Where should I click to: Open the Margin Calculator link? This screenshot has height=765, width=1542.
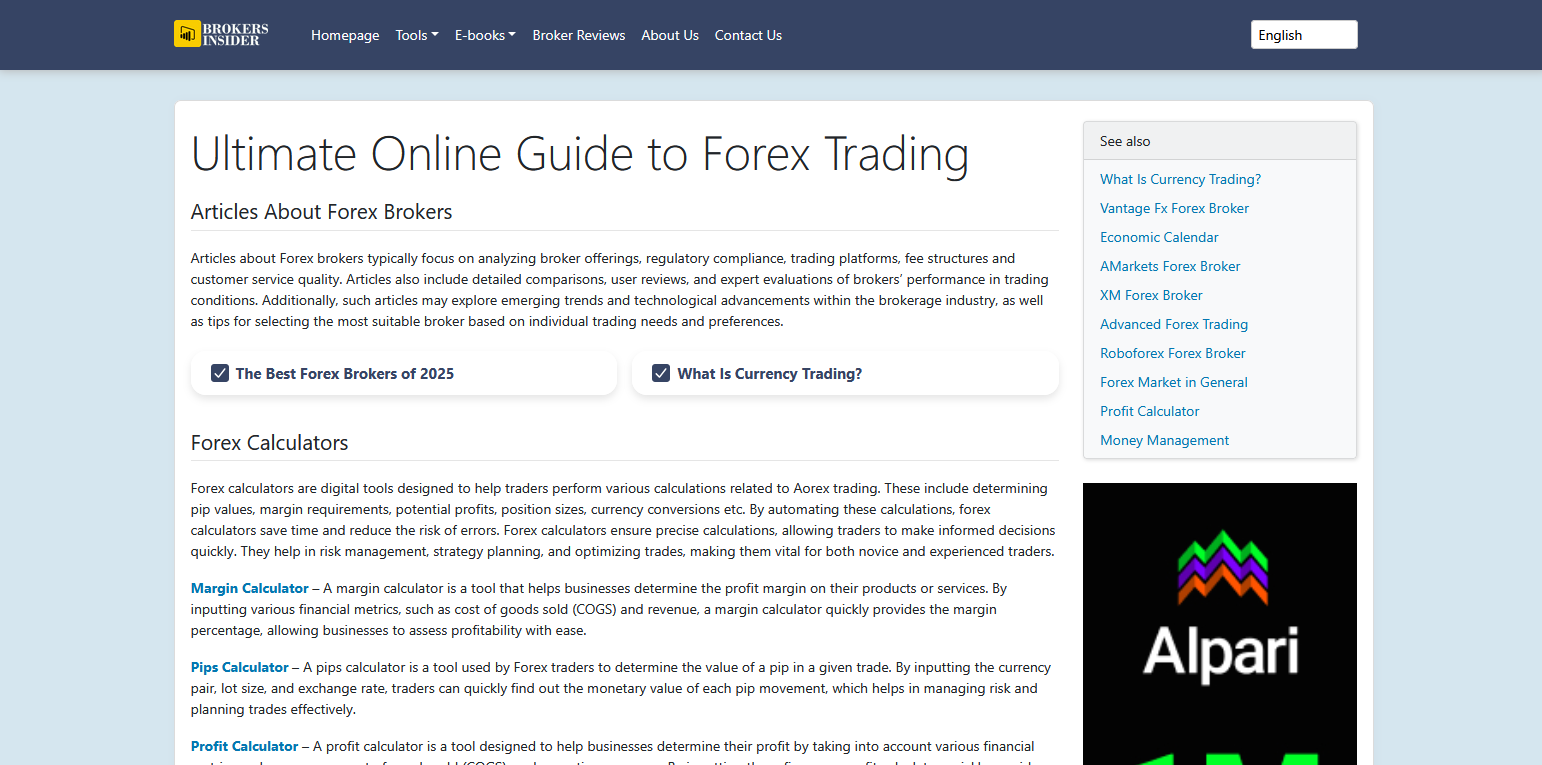pyautogui.click(x=250, y=588)
